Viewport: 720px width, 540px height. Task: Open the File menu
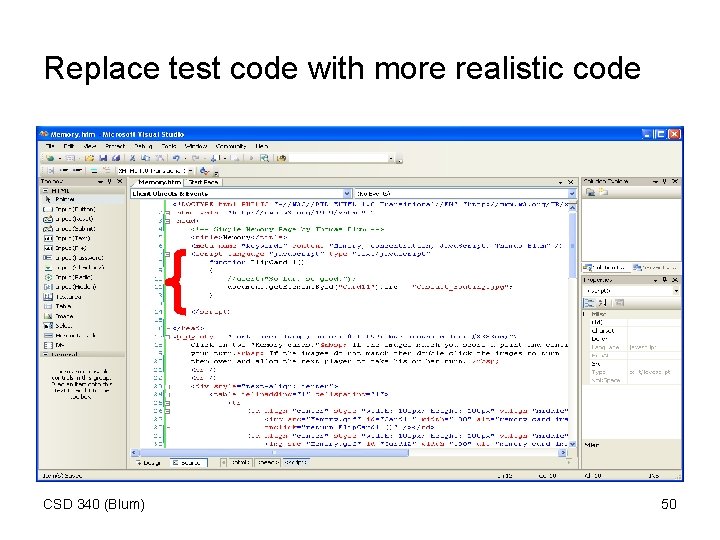pos(51,146)
